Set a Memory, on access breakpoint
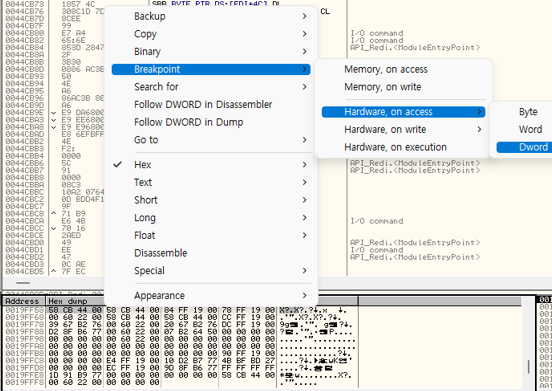 point(386,69)
